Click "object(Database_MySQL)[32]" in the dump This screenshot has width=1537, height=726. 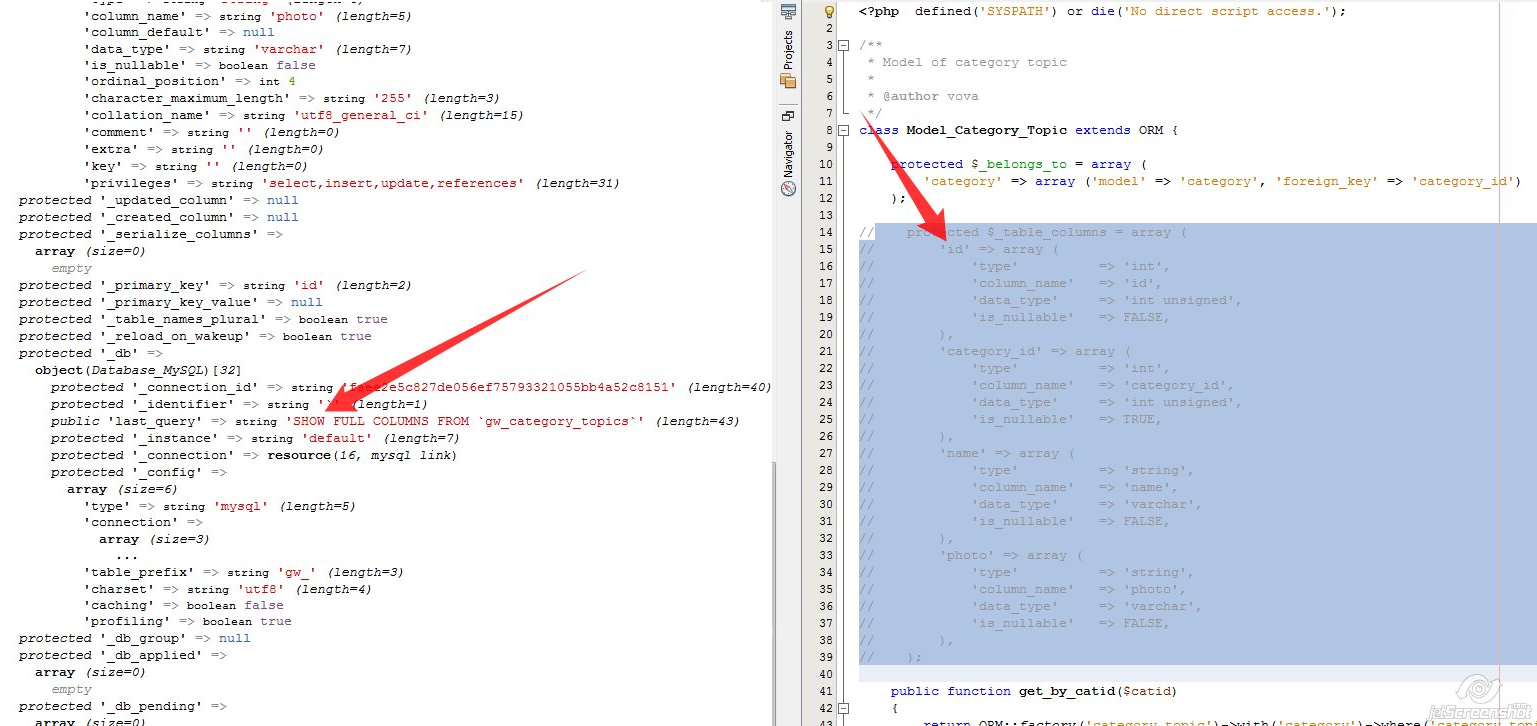pyautogui.click(x=136, y=370)
